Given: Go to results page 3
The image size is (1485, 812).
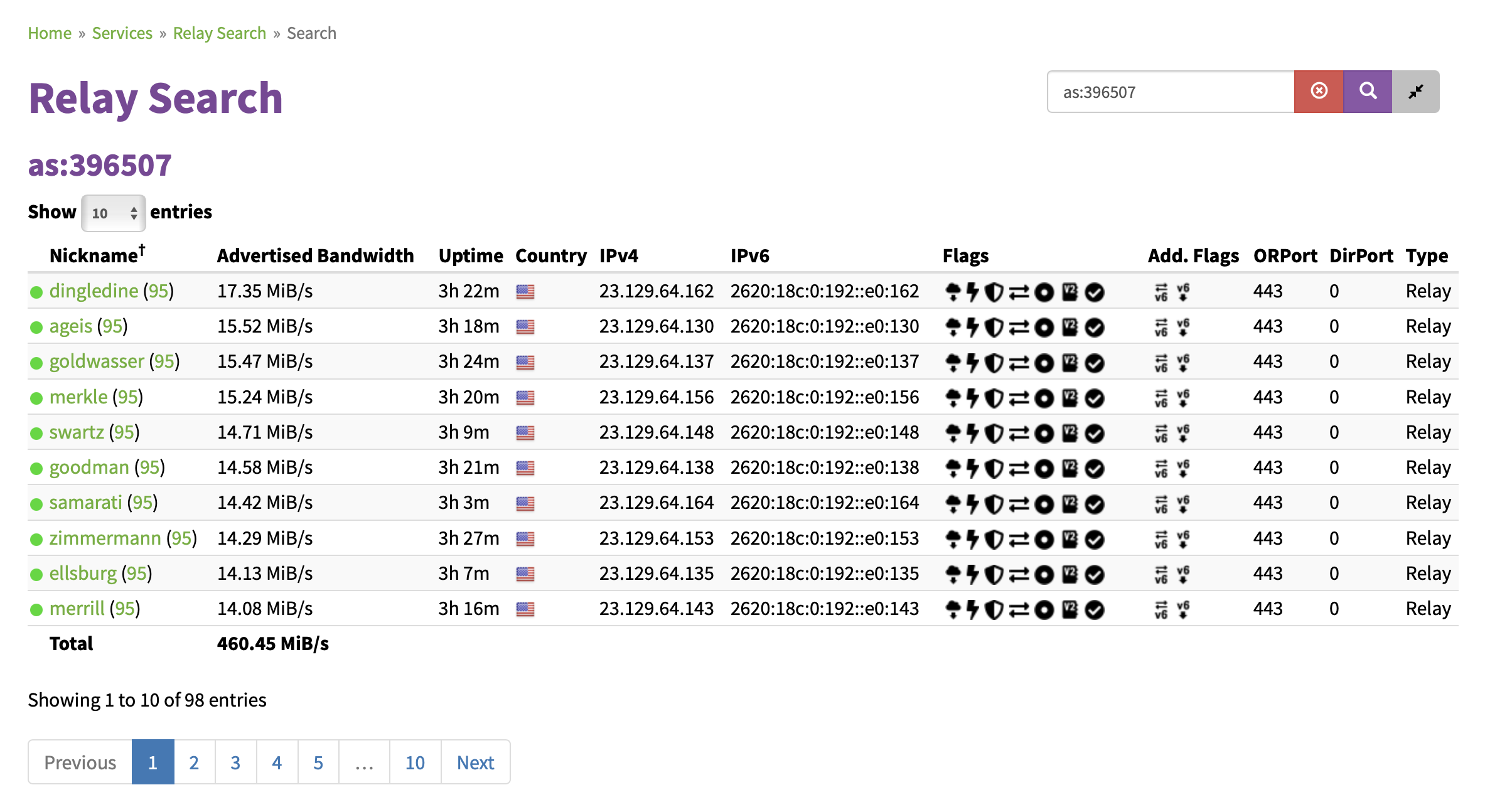Looking at the screenshot, I should tap(235, 762).
